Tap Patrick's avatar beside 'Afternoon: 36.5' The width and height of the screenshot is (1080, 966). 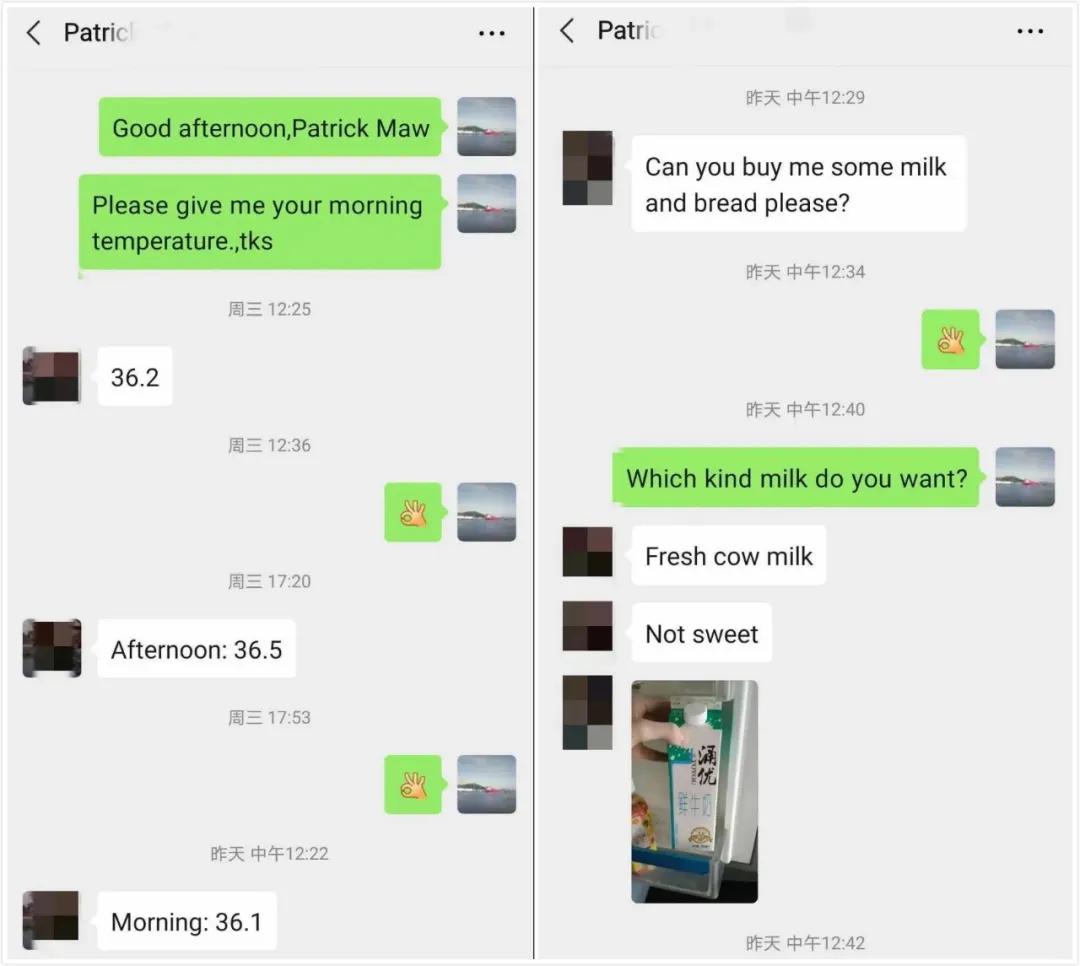[52, 648]
